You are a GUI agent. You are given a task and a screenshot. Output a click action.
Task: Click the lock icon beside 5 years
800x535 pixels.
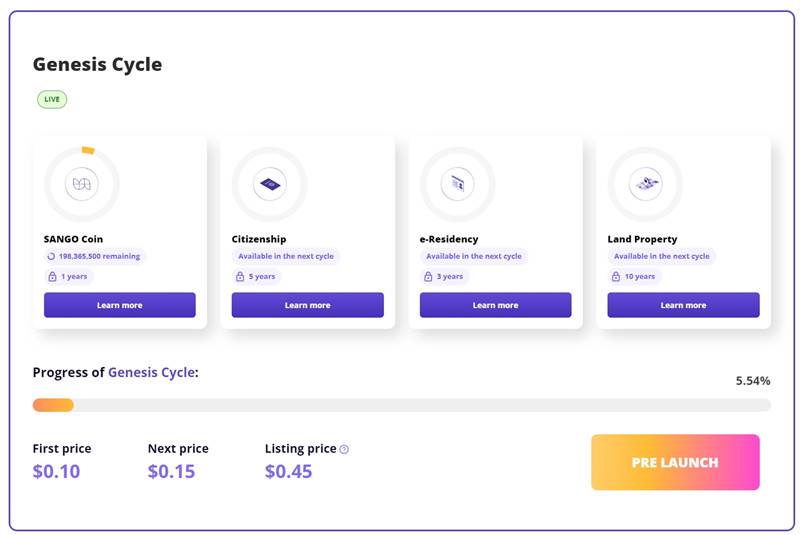(x=240, y=276)
